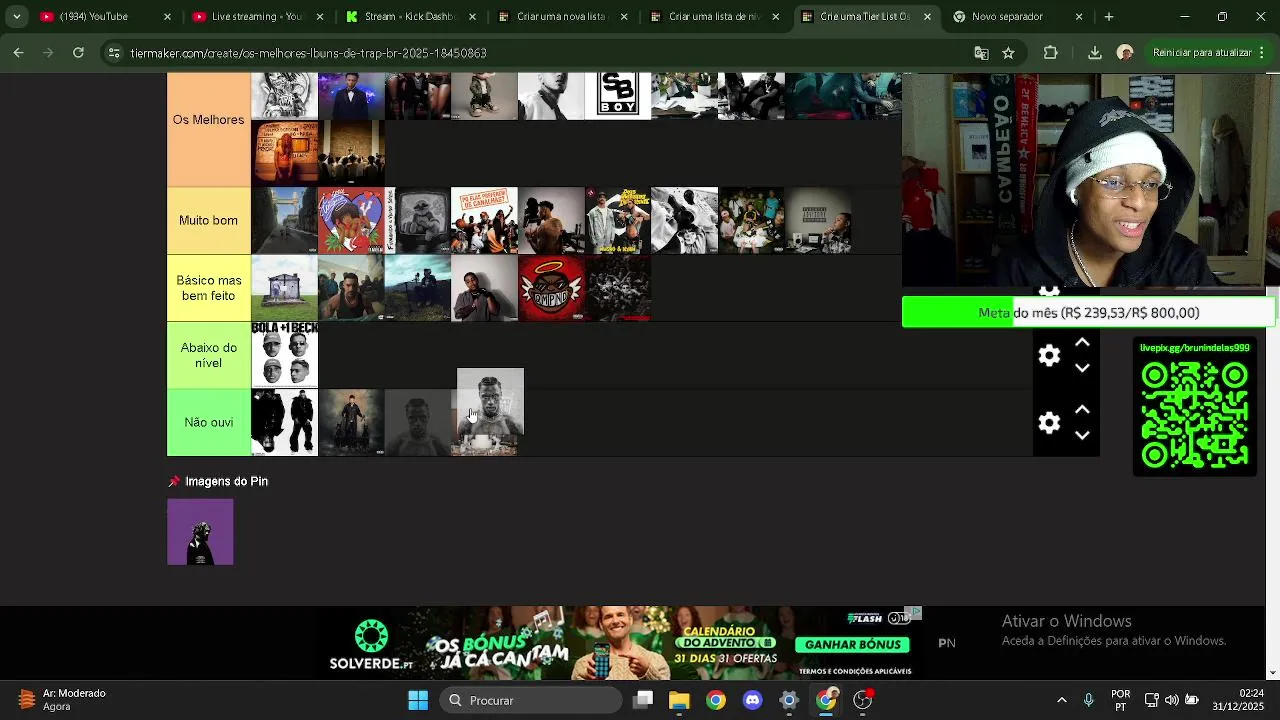
Task: Click the Muito bom tier label
Action: (208, 220)
